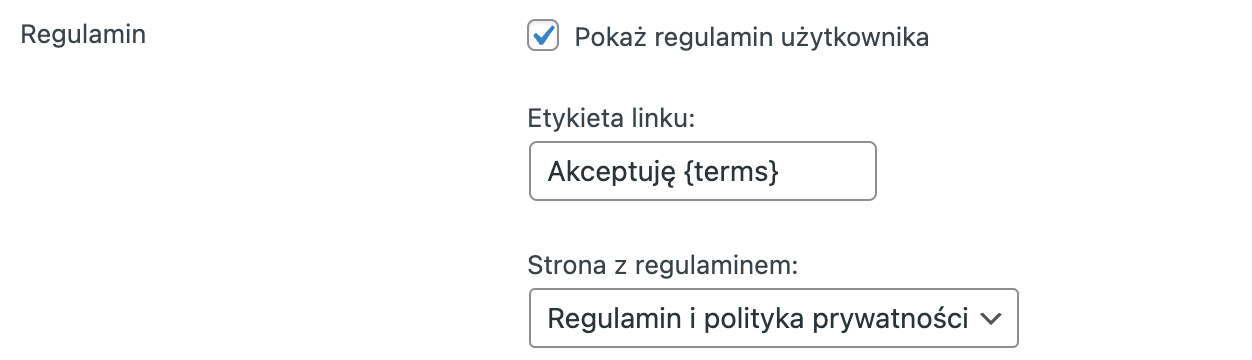The width and height of the screenshot is (1252, 360).
Task: Expand the terms page selection list
Action: 773,319
